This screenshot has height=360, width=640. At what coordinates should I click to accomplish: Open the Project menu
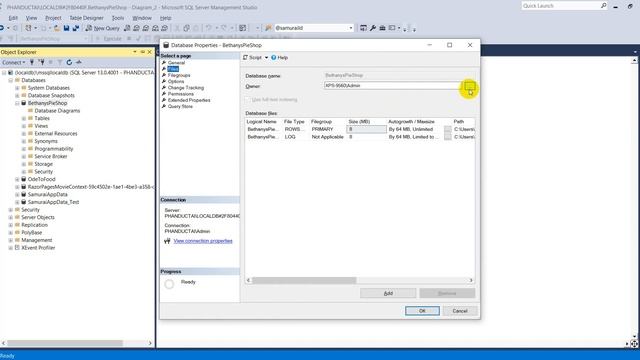(x=53, y=18)
